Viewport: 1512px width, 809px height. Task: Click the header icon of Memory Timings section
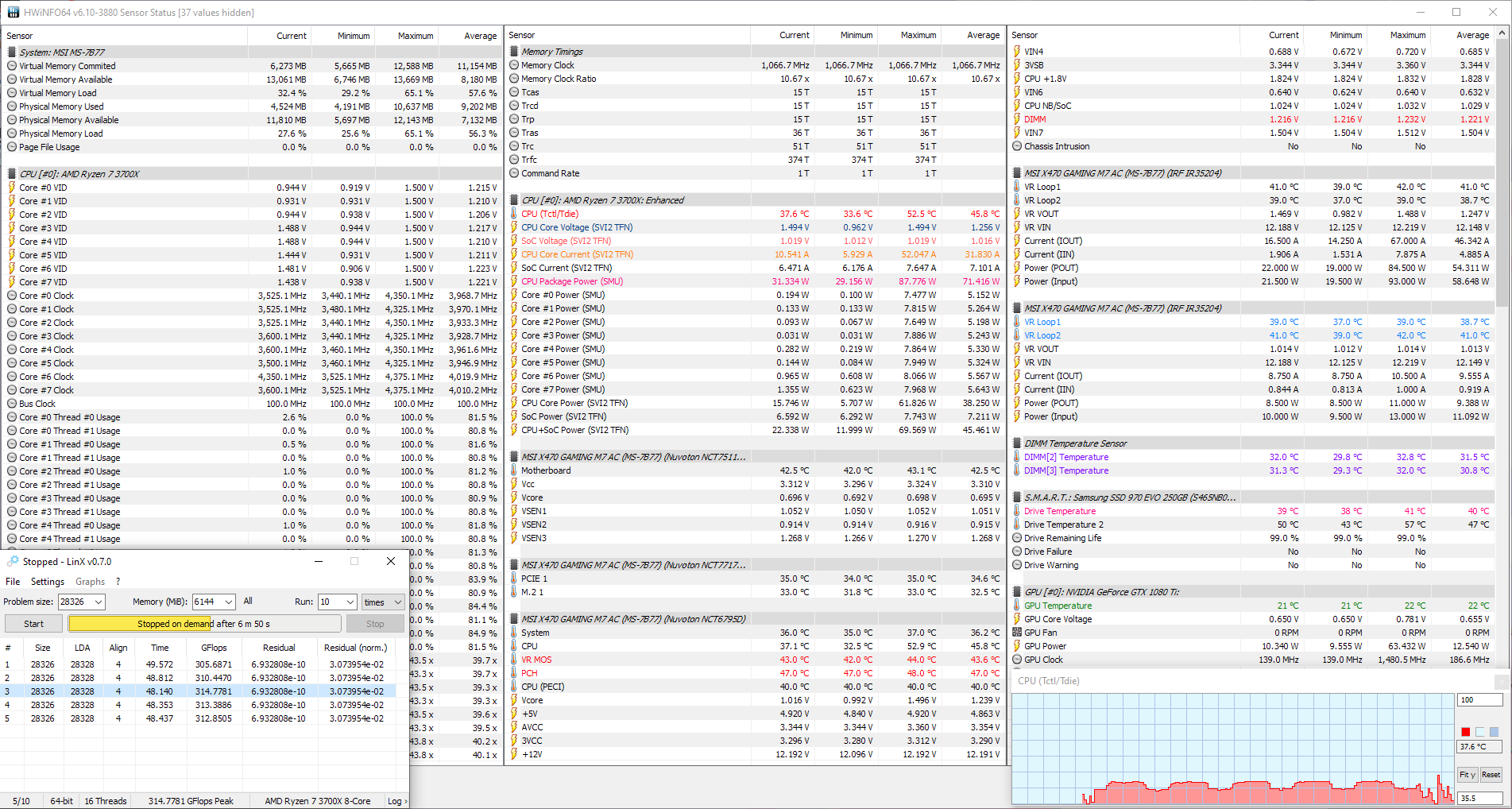click(x=514, y=52)
